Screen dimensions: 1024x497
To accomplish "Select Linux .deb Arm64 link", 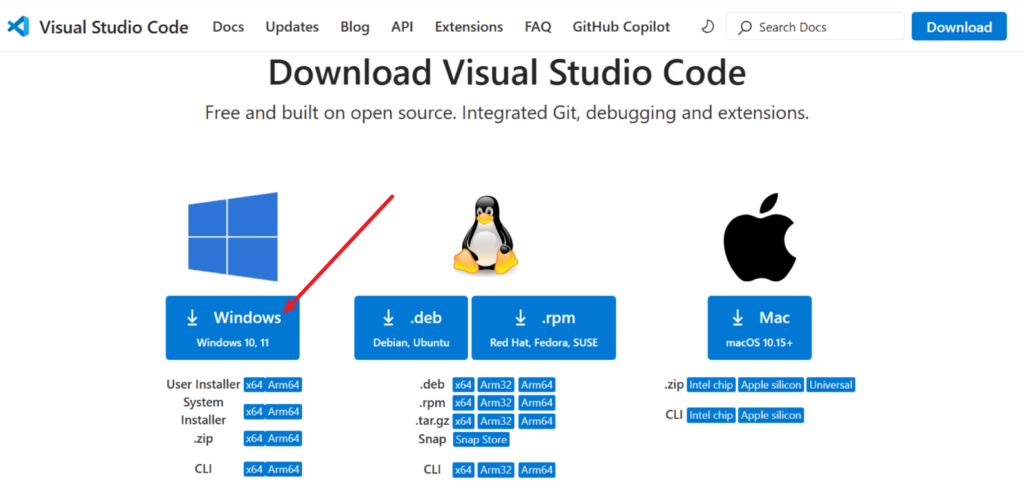I will 537,385.
